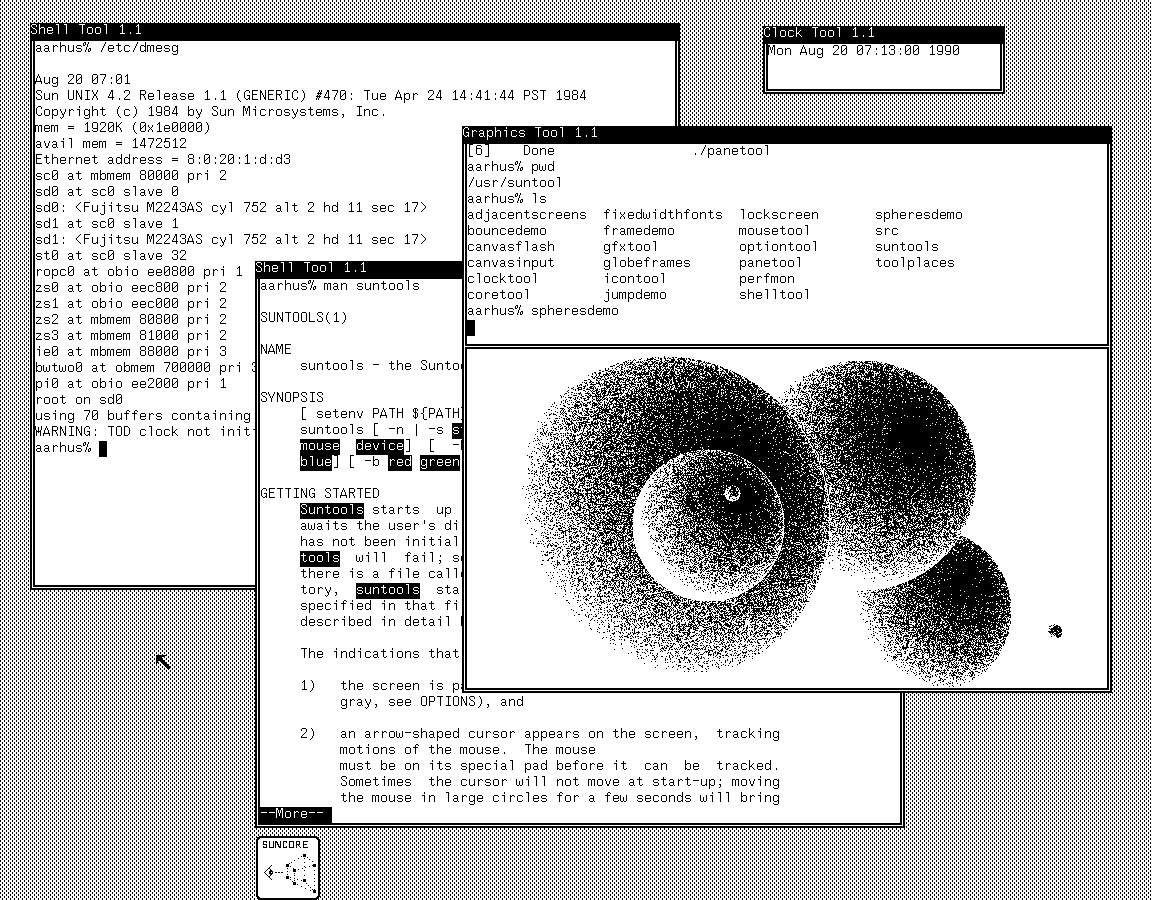Click the '[6] Done ./panetool' line
The image size is (1152, 900).
click(x=619, y=151)
